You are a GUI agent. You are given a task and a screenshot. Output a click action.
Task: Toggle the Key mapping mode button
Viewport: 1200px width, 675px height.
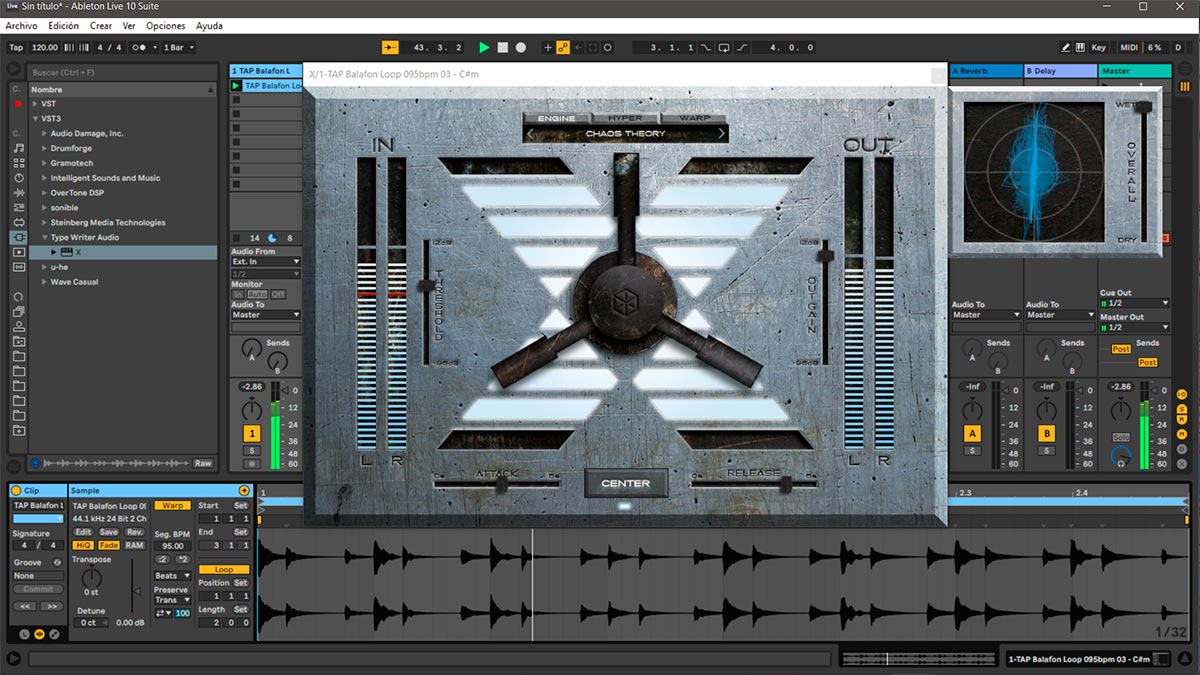[1098, 47]
